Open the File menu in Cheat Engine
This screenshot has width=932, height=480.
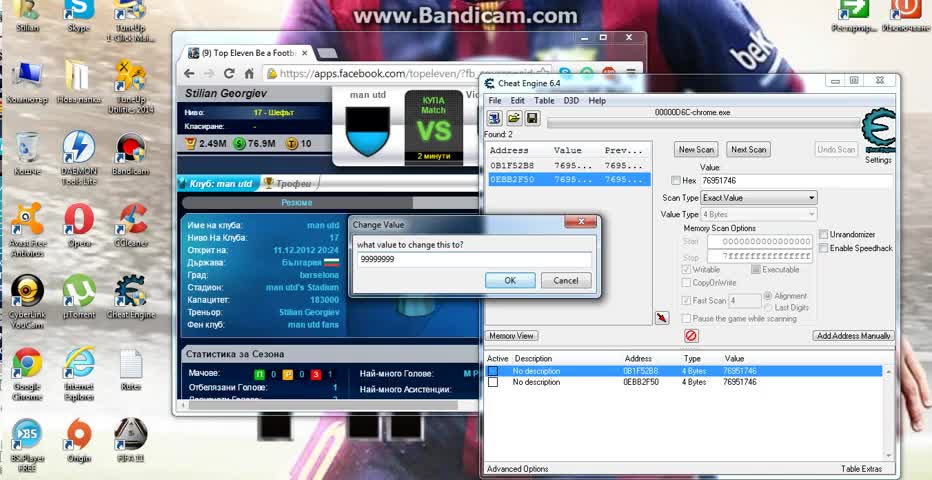point(495,100)
